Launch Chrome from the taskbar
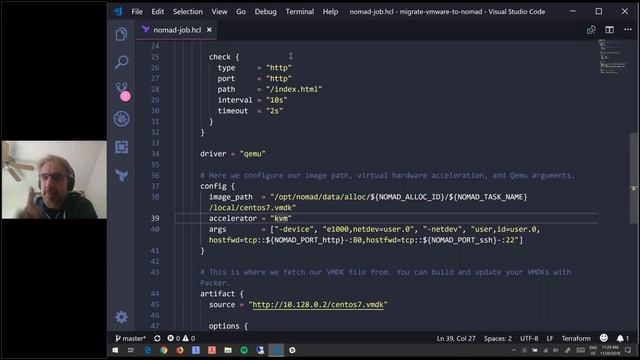The image size is (640, 360). pyautogui.click(x=164, y=350)
